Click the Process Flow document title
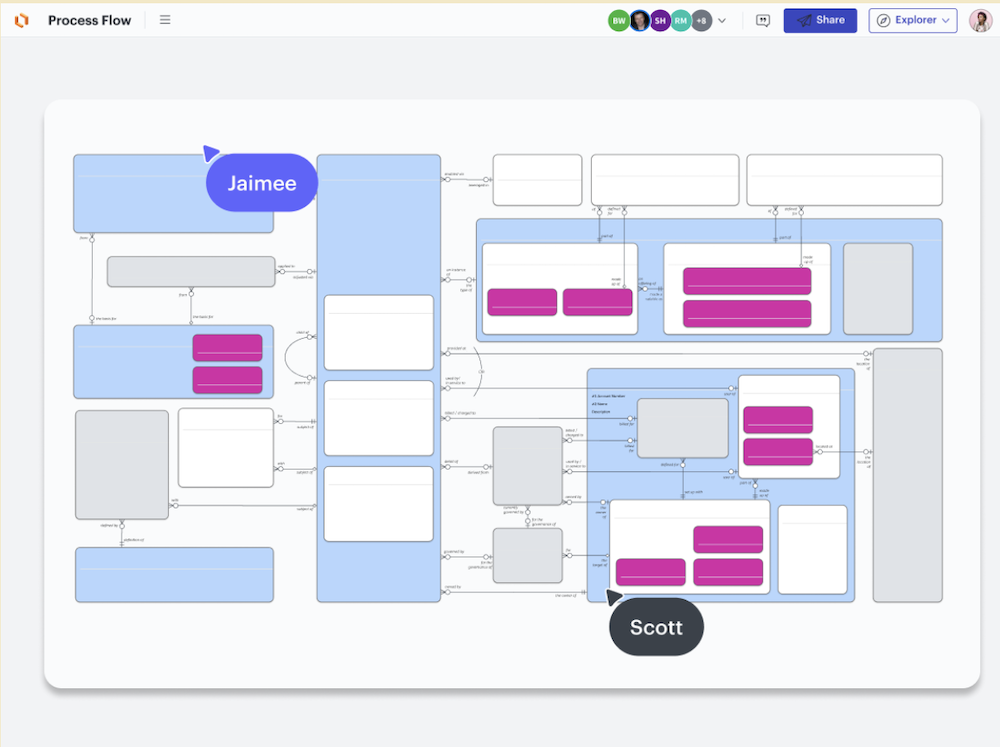This screenshot has height=747, width=1000. tap(89, 20)
